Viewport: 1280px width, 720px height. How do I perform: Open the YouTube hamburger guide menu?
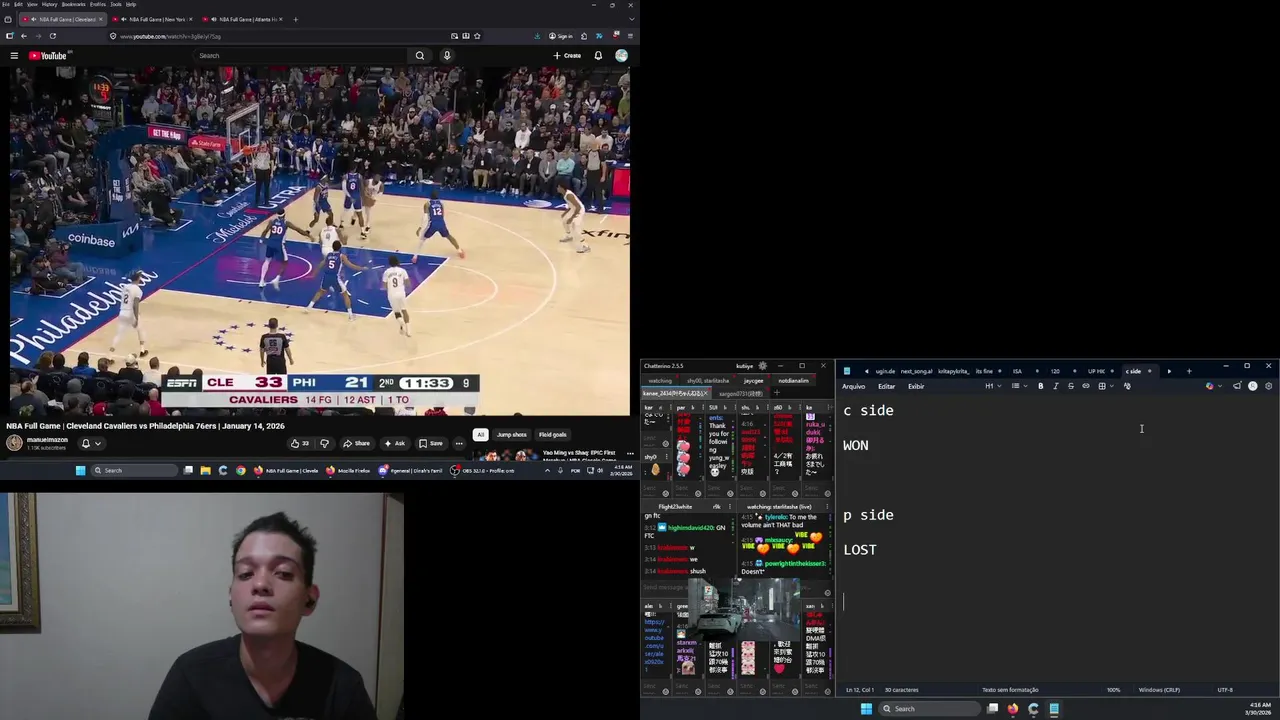[14, 56]
